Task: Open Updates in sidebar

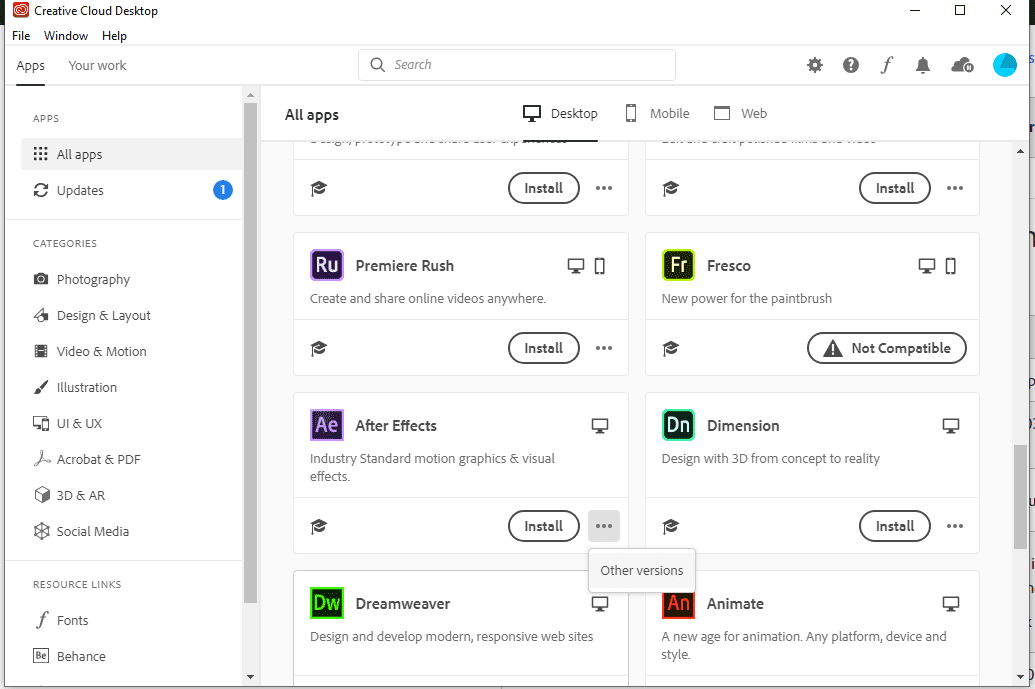Action: [x=131, y=190]
